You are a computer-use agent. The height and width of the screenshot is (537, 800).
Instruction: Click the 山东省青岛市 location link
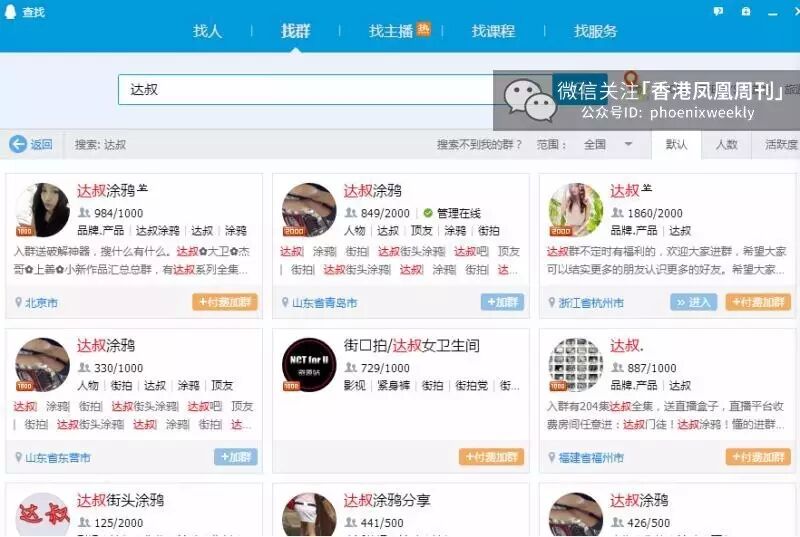point(324,303)
